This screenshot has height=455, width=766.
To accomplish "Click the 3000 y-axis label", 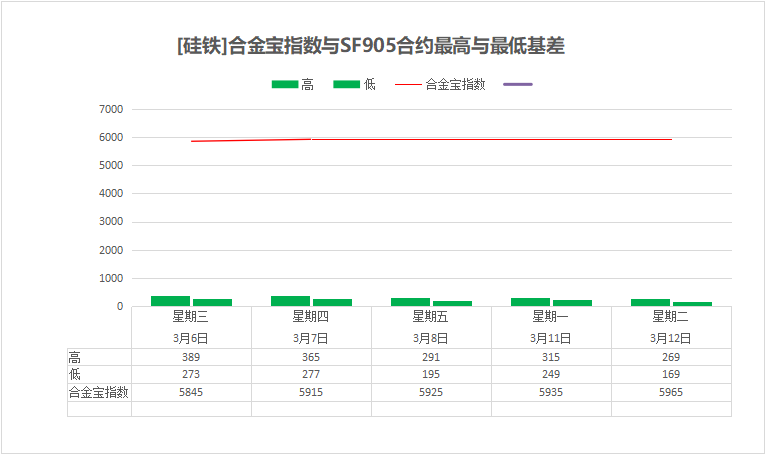I will coord(111,222).
